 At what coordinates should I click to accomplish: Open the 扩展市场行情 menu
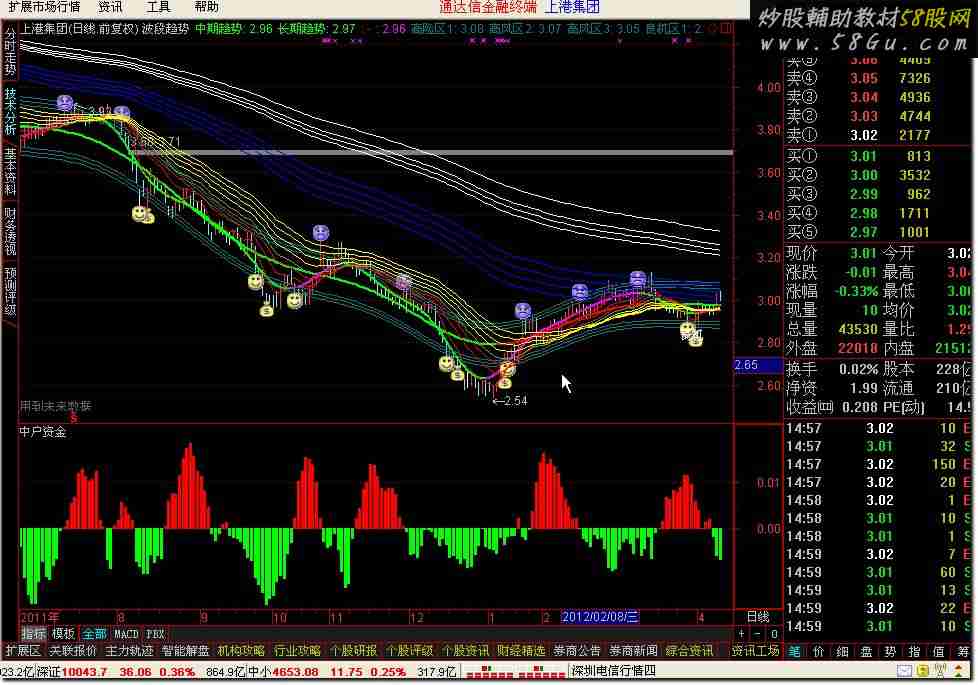(x=44, y=7)
